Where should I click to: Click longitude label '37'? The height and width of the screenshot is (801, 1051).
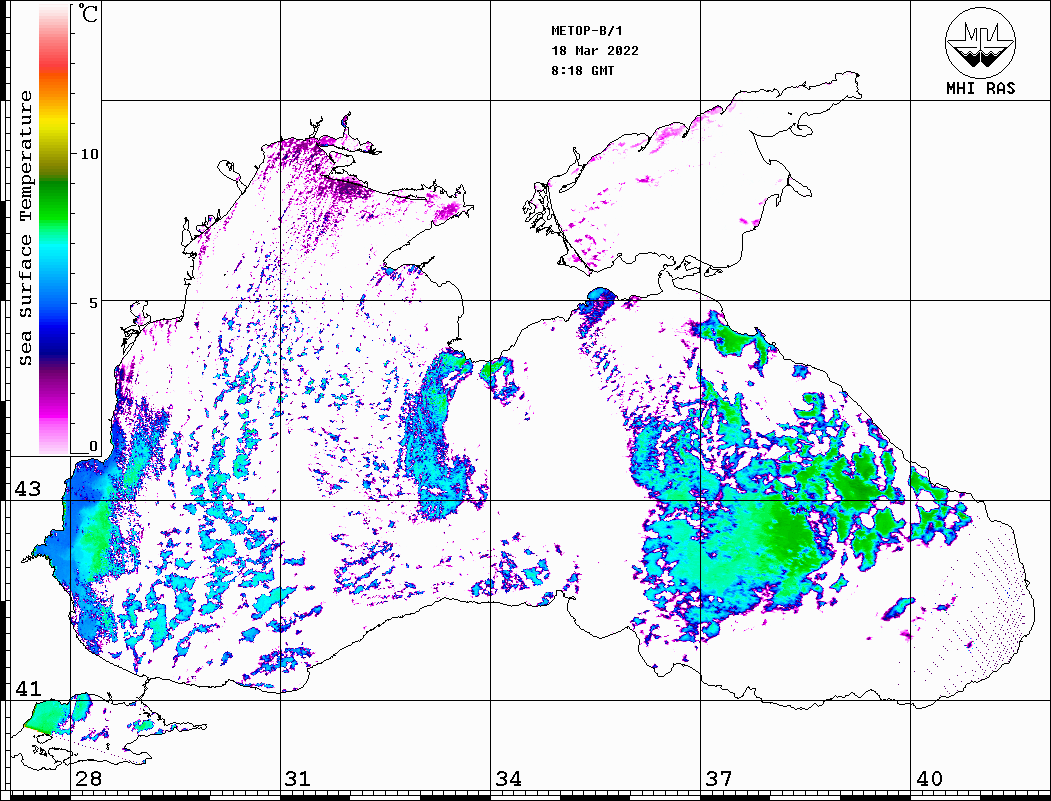coord(719,779)
